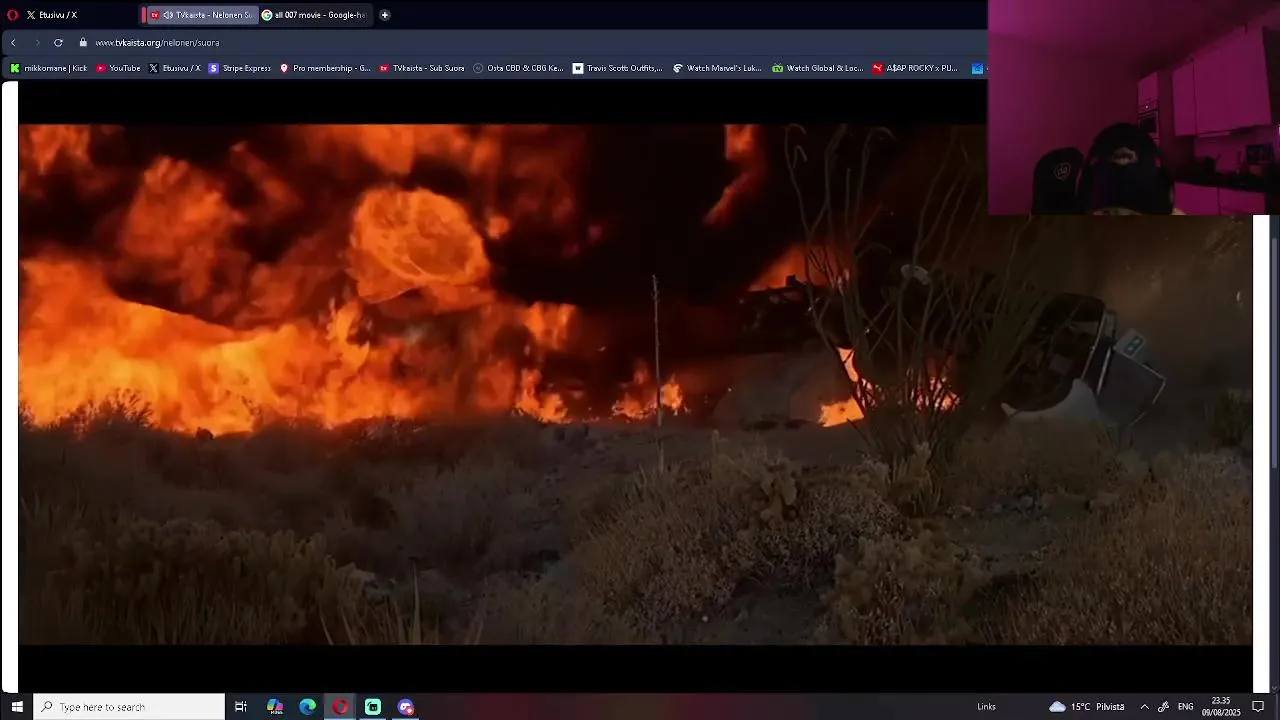
Task: Open Travis Scott Outfits bookmark
Action: [x=617, y=68]
